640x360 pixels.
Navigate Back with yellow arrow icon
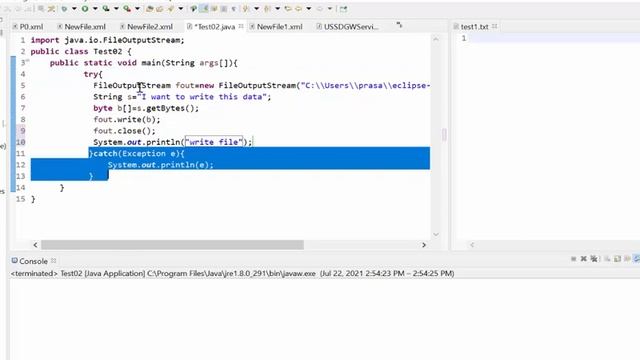[299, 9]
